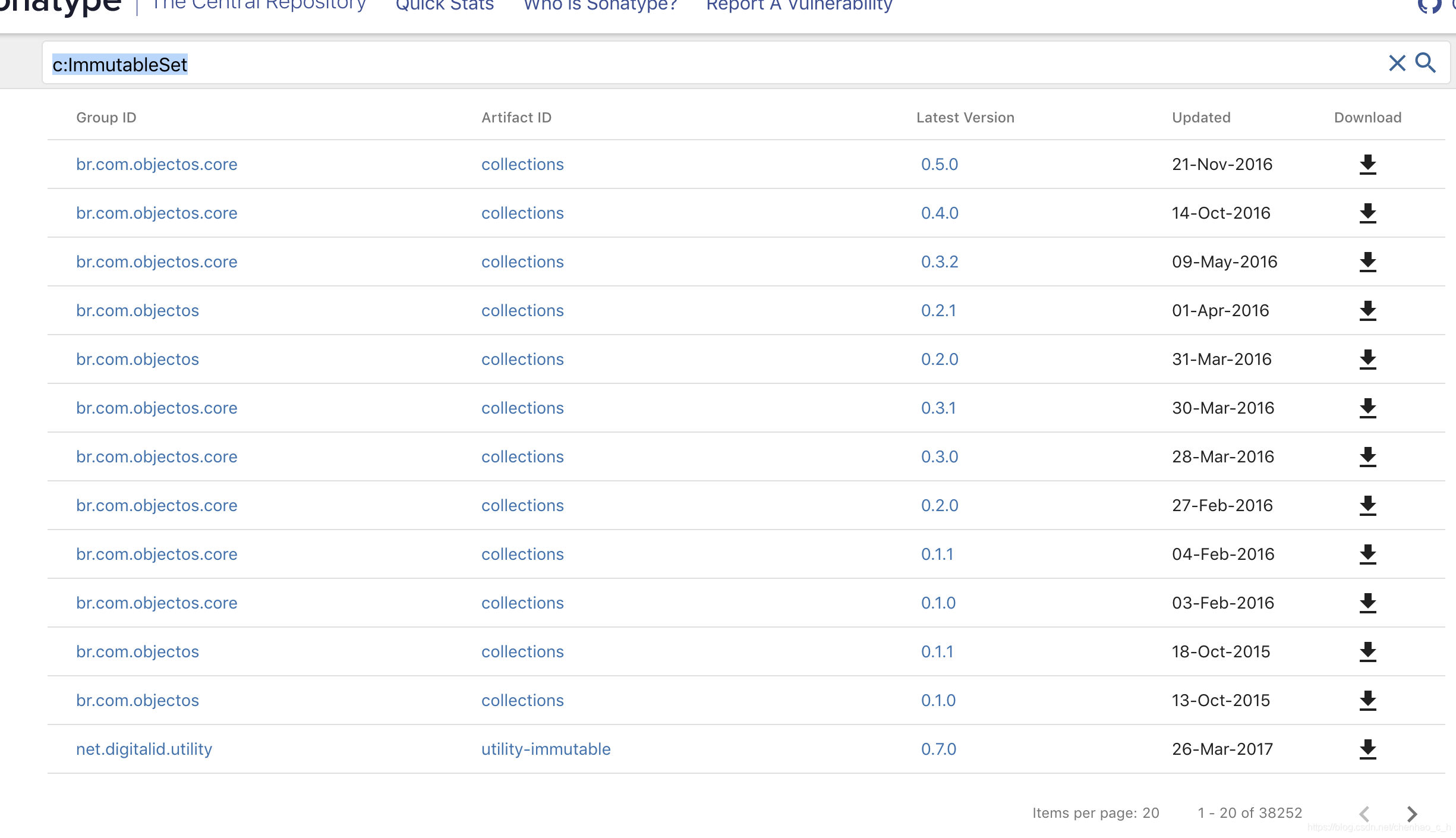Open Who is Sonatype? page

600,6
